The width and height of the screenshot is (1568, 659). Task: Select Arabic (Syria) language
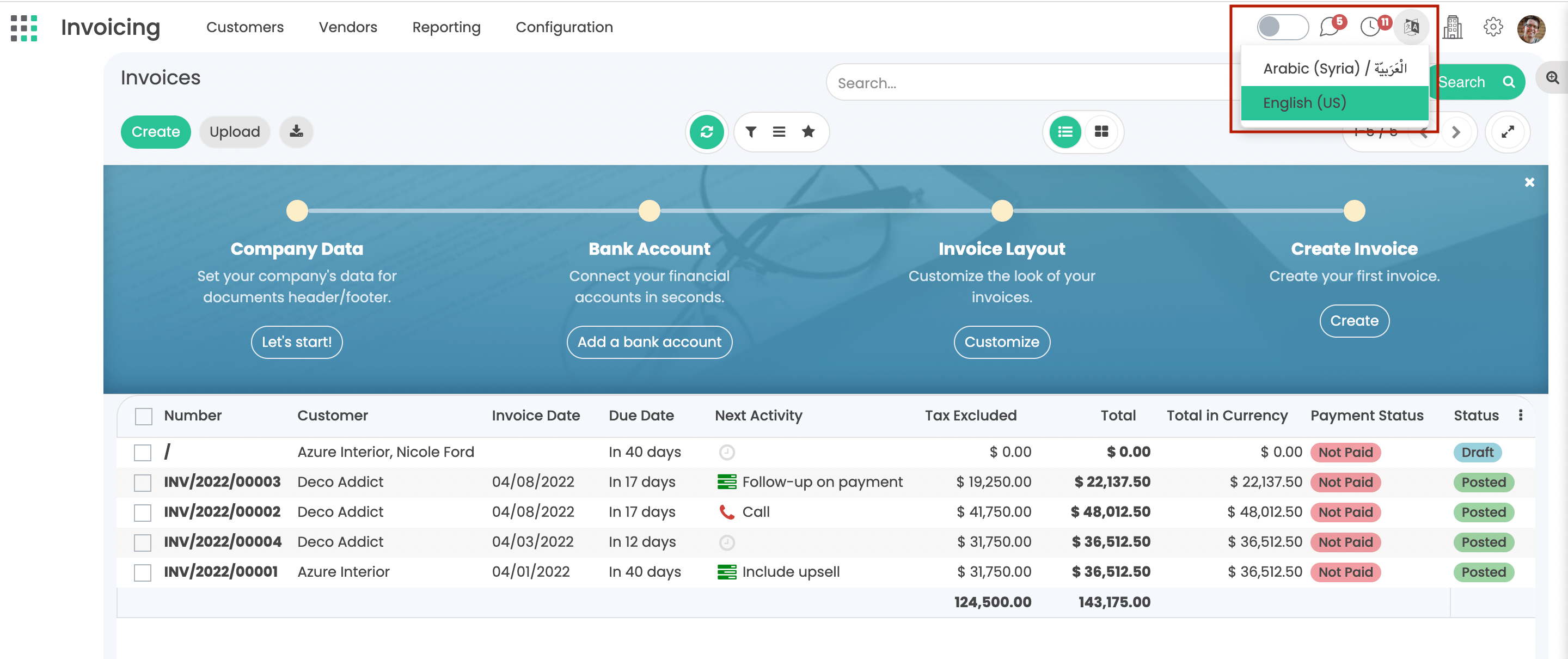[x=1334, y=68]
